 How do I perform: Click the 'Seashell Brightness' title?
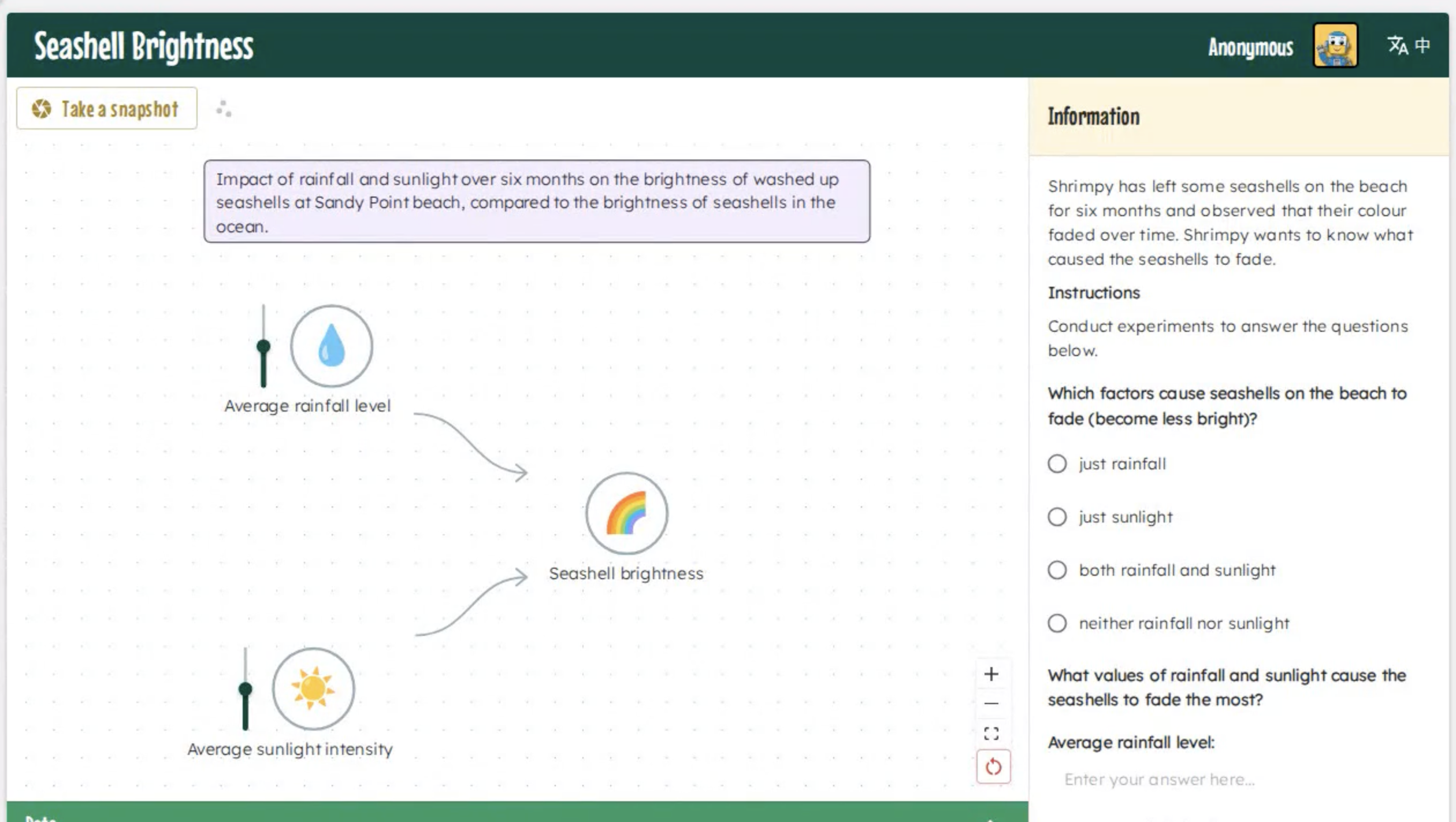coord(144,46)
